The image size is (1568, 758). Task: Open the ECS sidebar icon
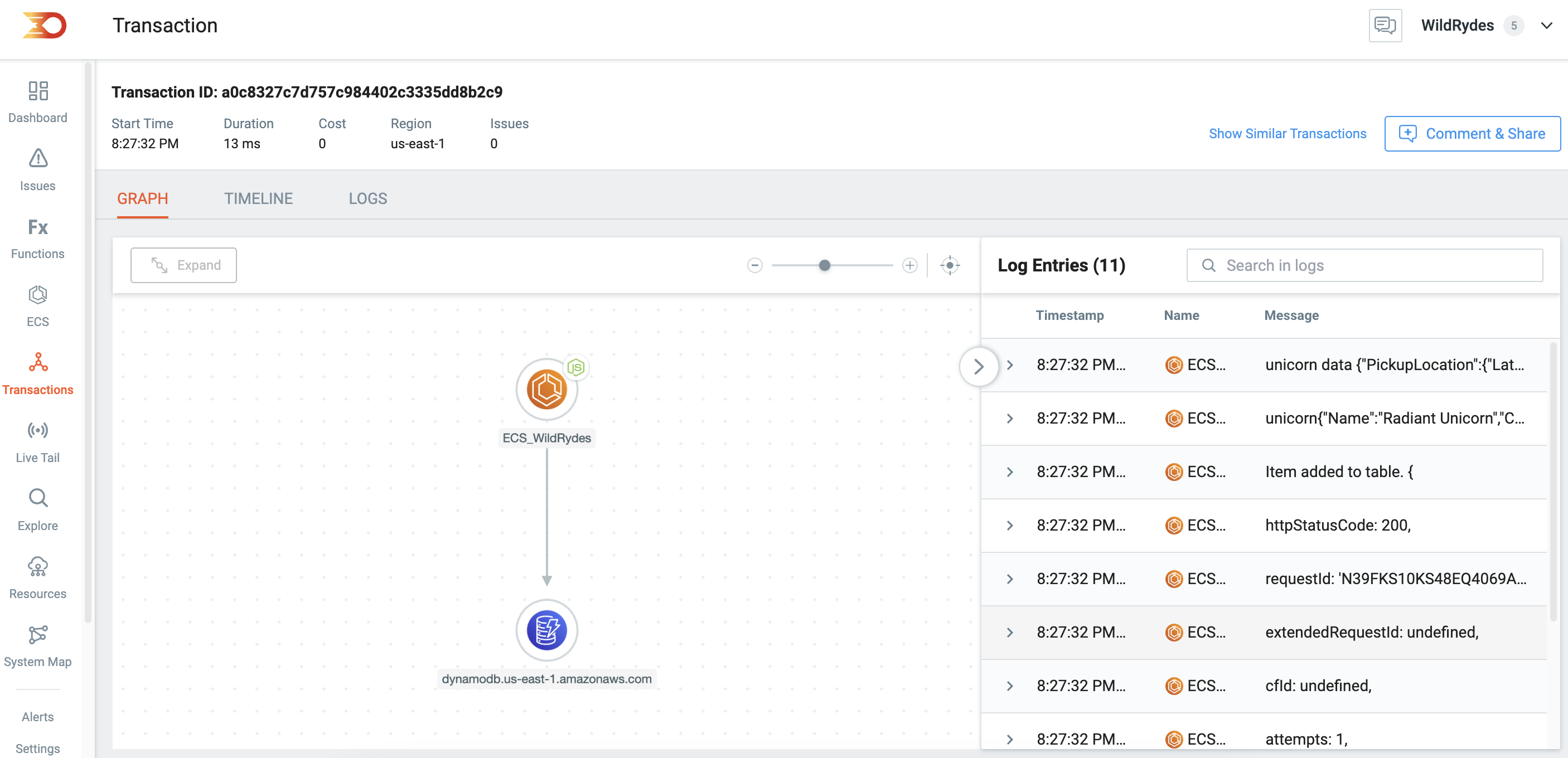[x=38, y=295]
